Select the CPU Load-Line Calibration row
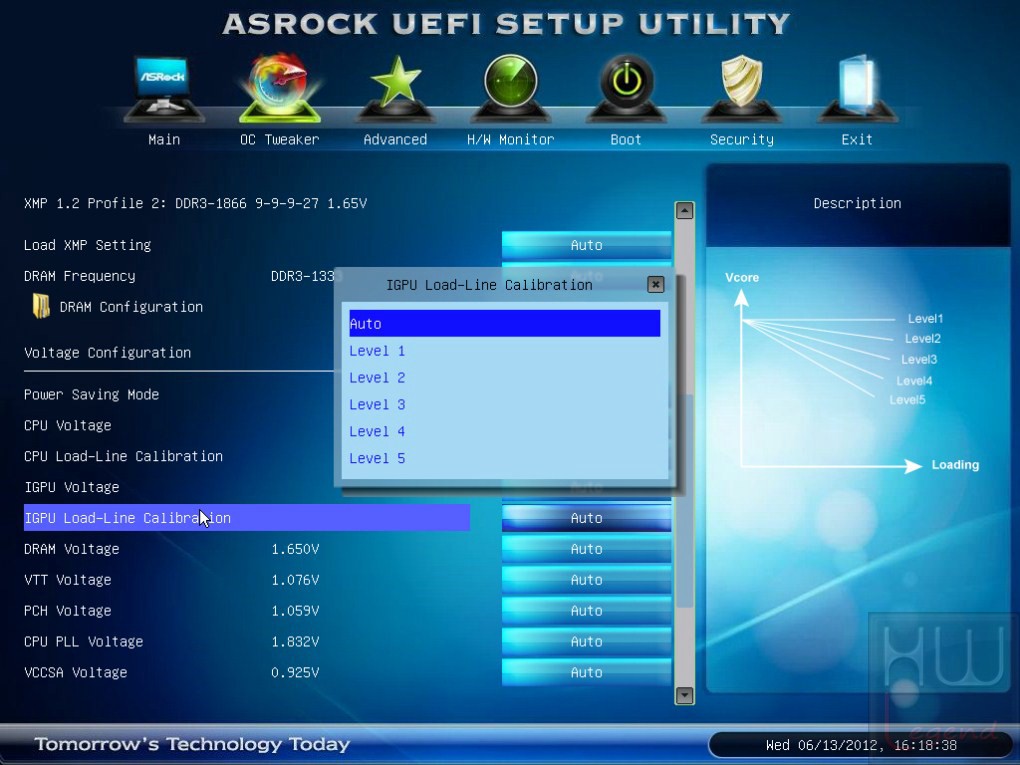 [123, 456]
